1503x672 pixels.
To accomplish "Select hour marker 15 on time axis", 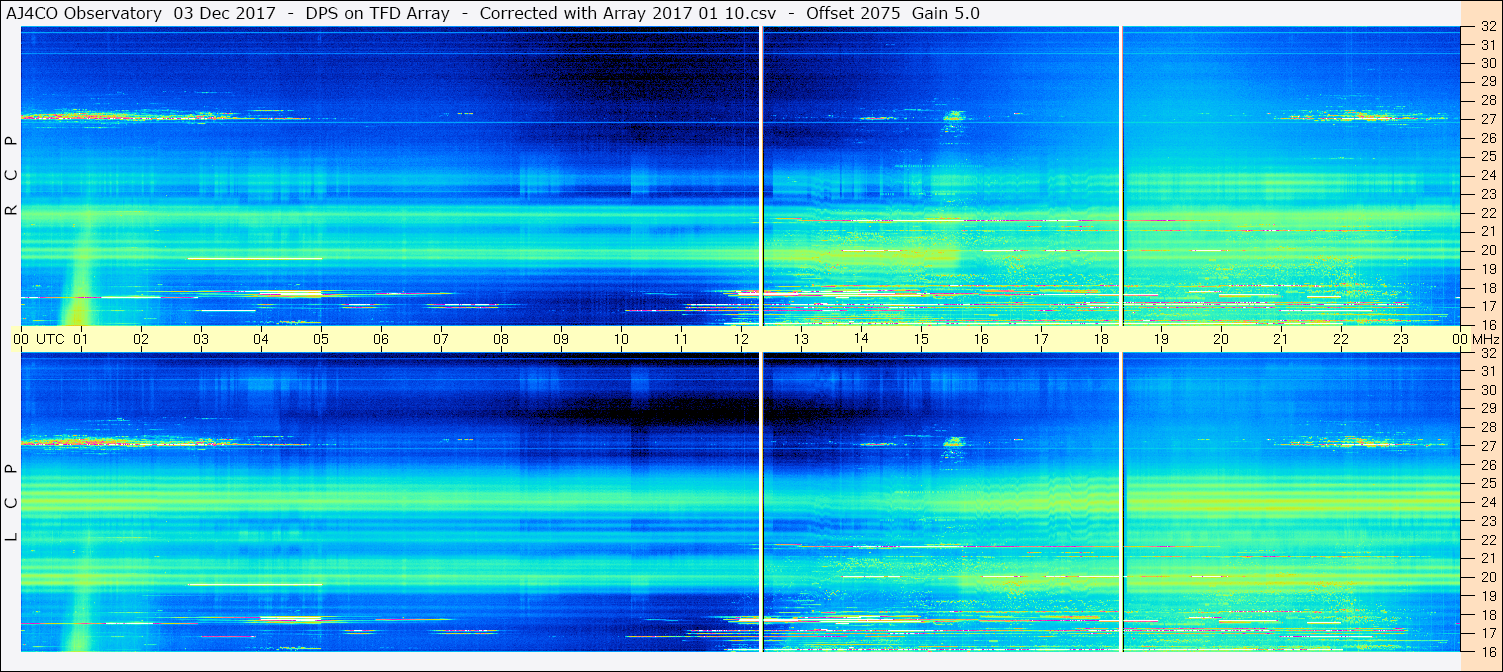I will click(x=921, y=339).
